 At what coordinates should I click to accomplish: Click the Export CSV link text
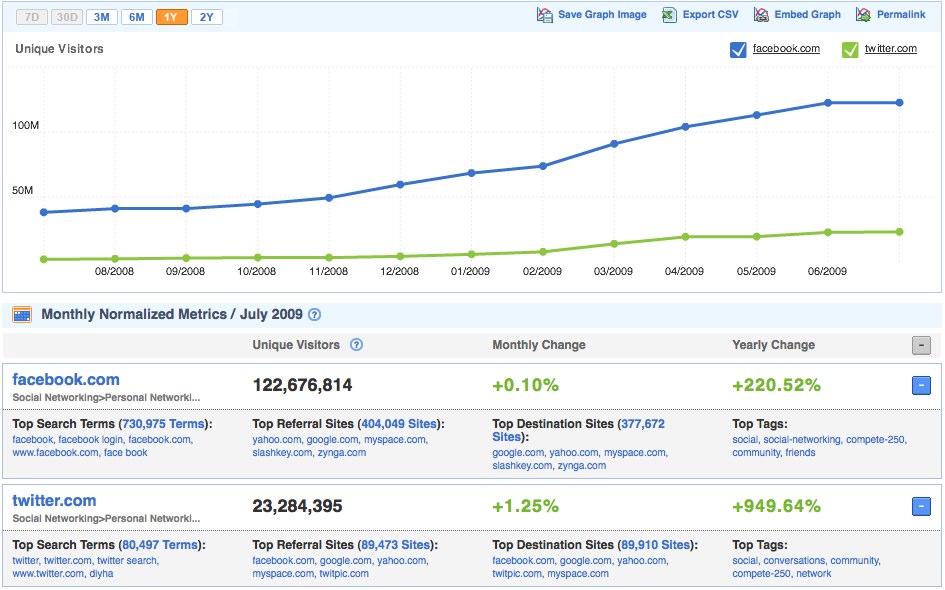tap(710, 14)
